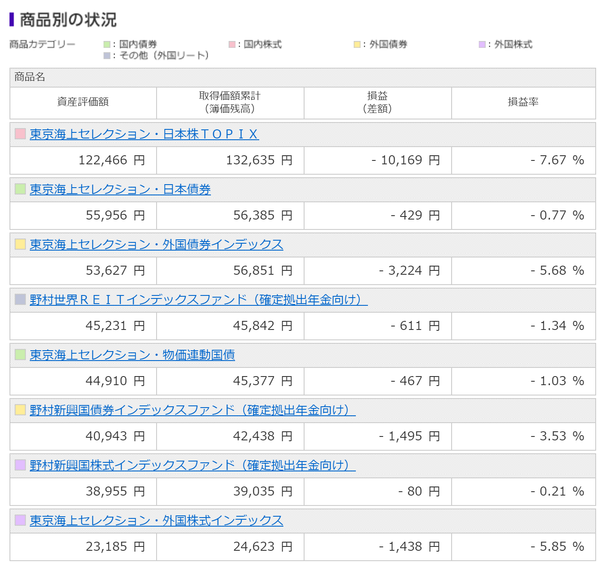The height and width of the screenshot is (565, 600).
Task: Select the 45,231 円 asset value
Action: (115, 326)
